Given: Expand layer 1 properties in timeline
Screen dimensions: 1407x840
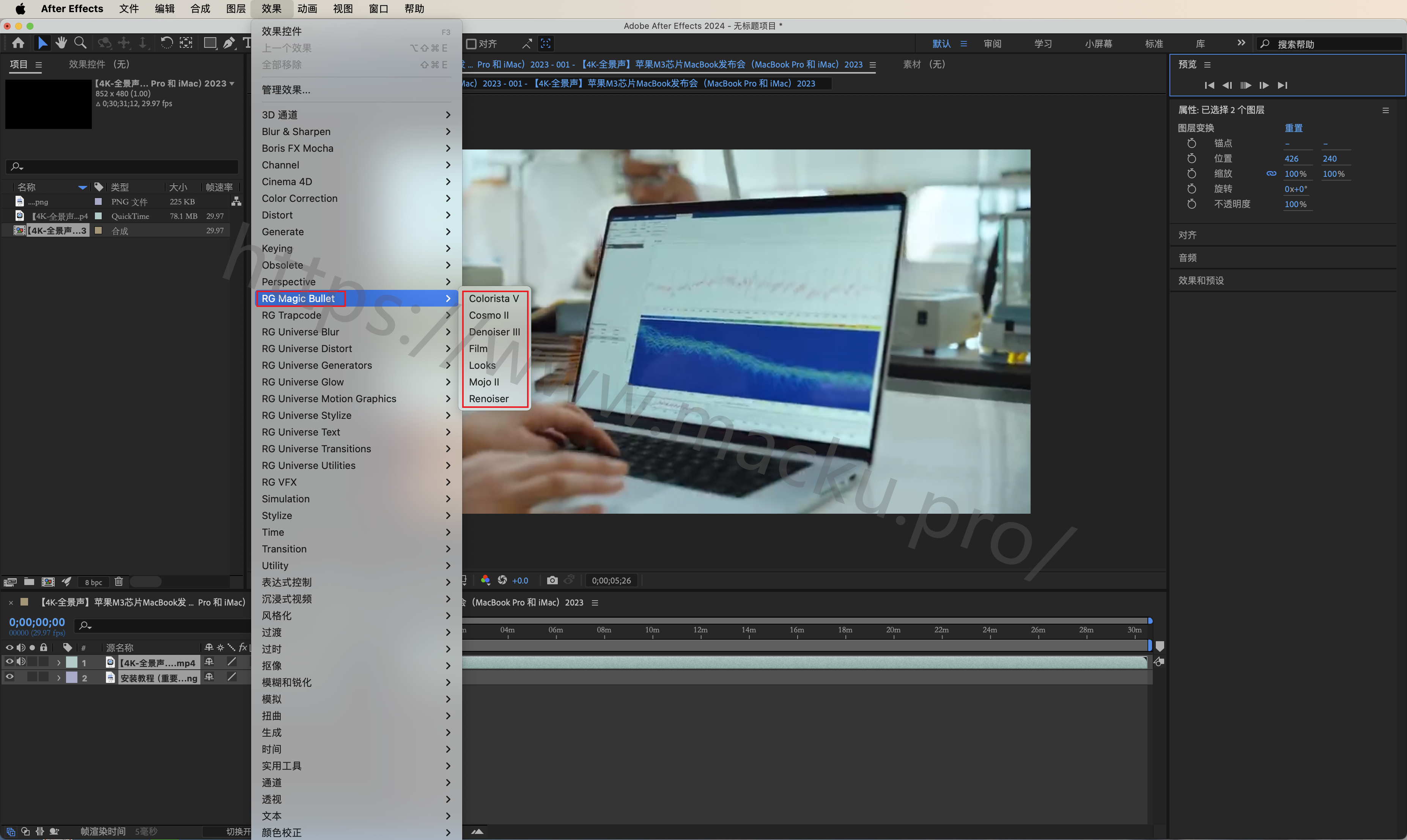Looking at the screenshot, I should pyautogui.click(x=58, y=662).
